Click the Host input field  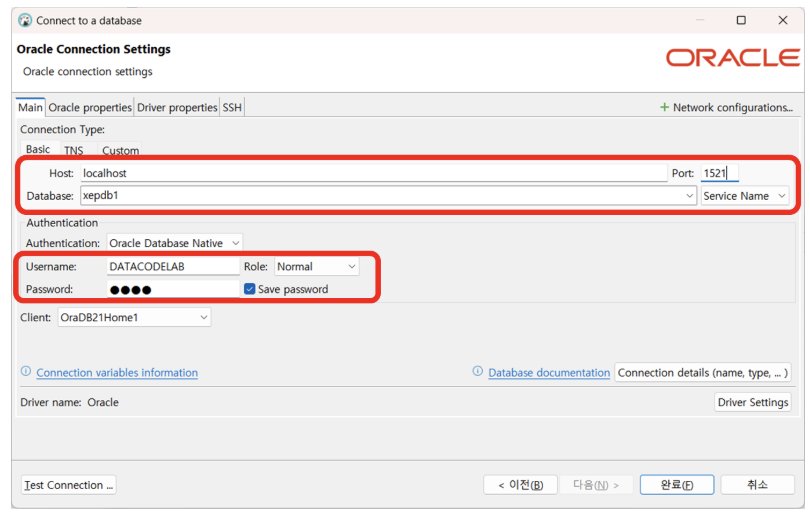372,173
